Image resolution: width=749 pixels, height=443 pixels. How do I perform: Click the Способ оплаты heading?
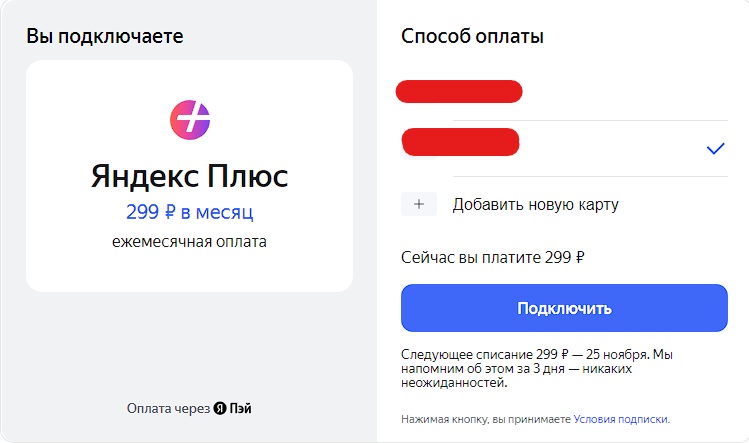472,37
